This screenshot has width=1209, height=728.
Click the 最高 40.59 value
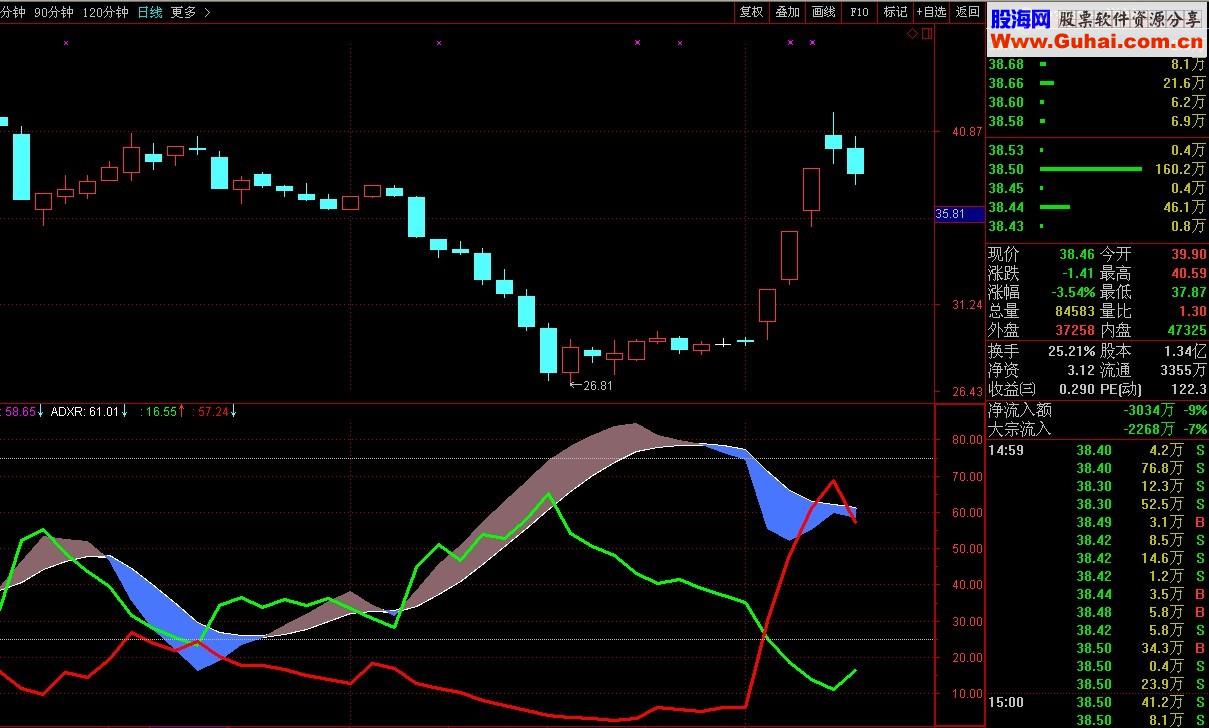click(1187, 274)
